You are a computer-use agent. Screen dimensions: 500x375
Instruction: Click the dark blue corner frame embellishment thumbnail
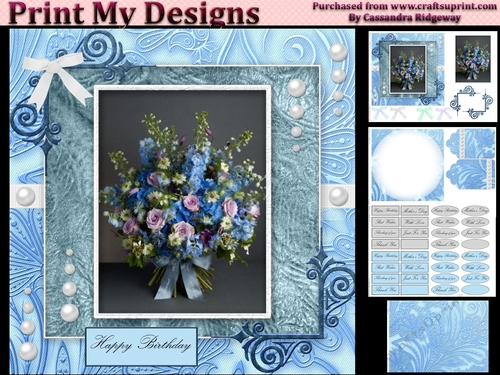click(471, 102)
